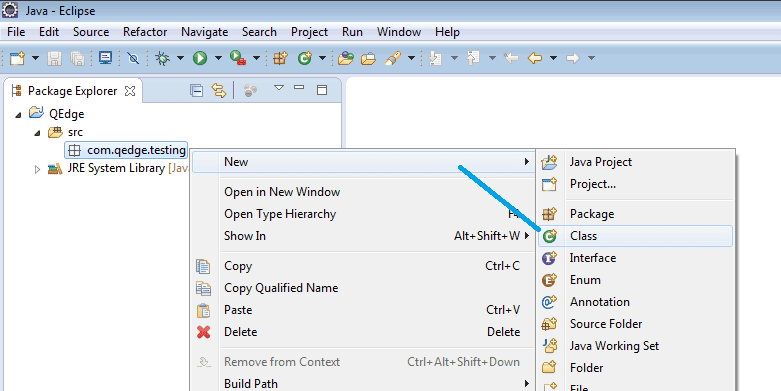Screen dimensions: 781x391
Task: Click the New Java Class toolbar icon
Action: click(x=305, y=58)
